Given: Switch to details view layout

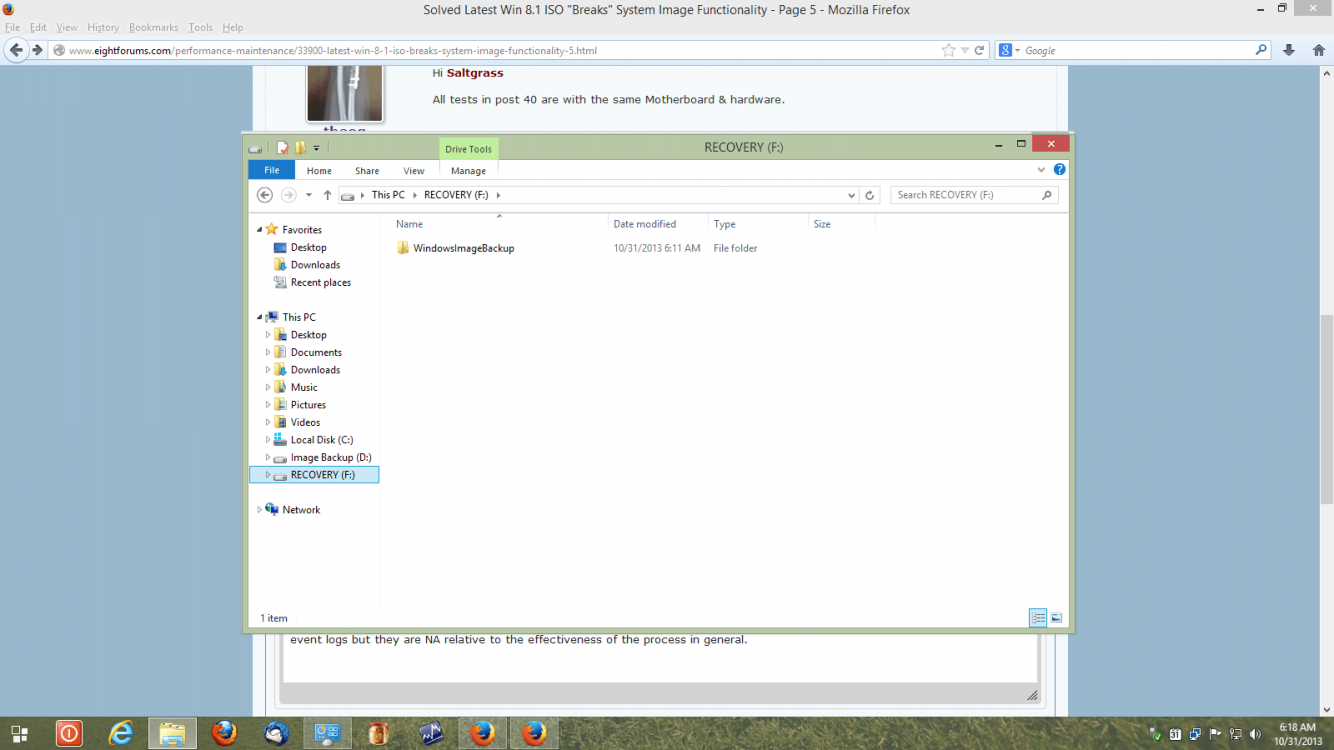Looking at the screenshot, I should 1038,618.
